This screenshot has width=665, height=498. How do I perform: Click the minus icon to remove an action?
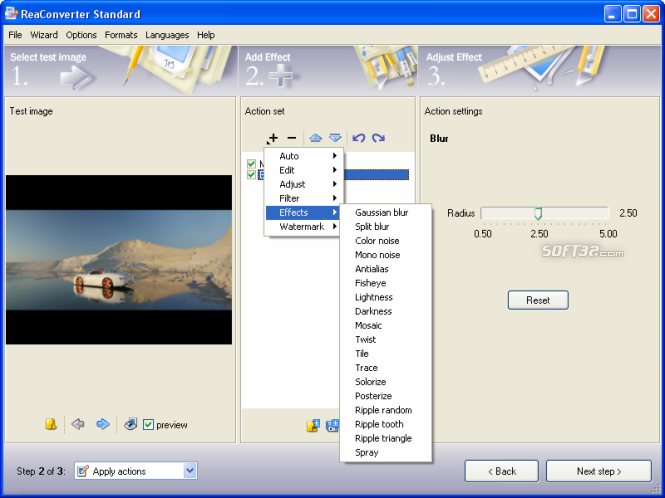pyautogui.click(x=292, y=138)
